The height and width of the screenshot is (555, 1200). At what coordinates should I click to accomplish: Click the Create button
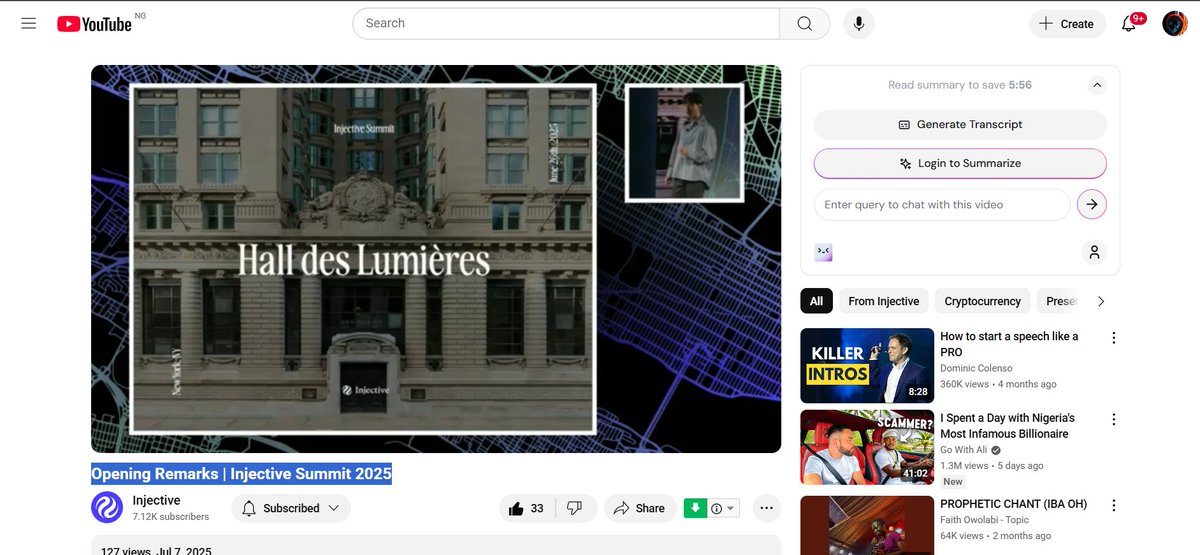coord(1066,23)
